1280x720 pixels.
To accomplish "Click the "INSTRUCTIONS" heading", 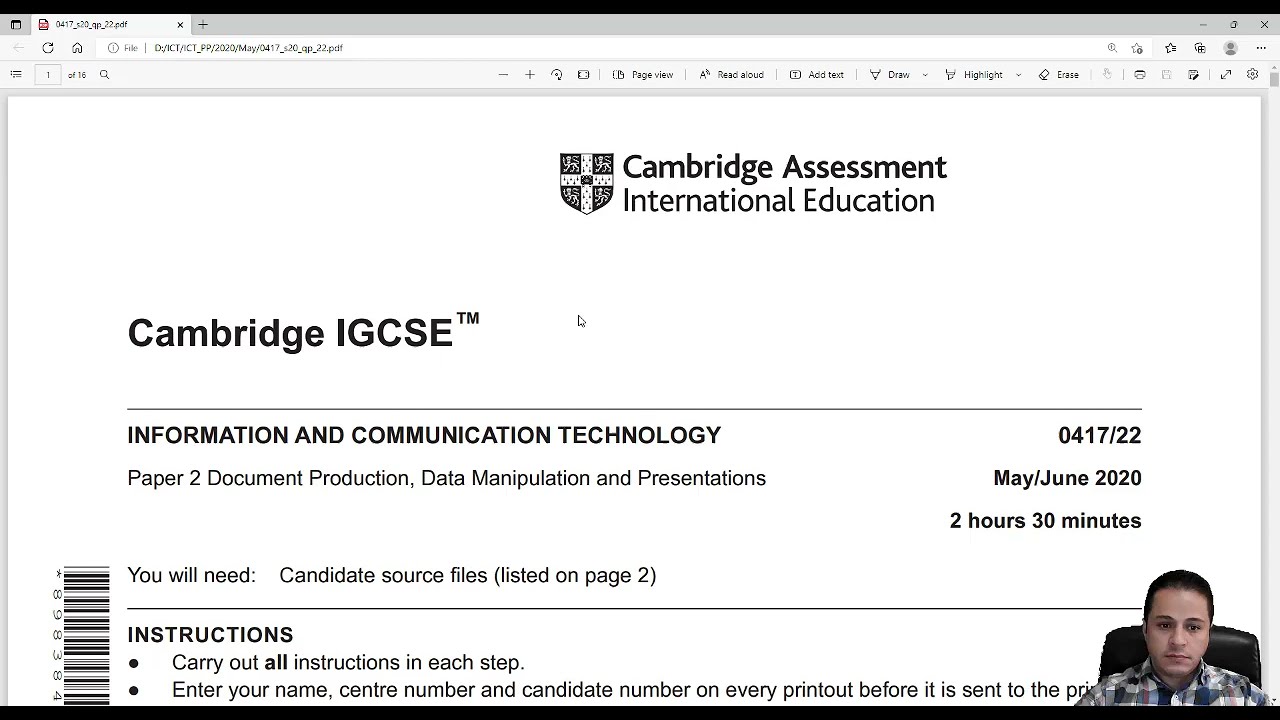I will [210, 635].
